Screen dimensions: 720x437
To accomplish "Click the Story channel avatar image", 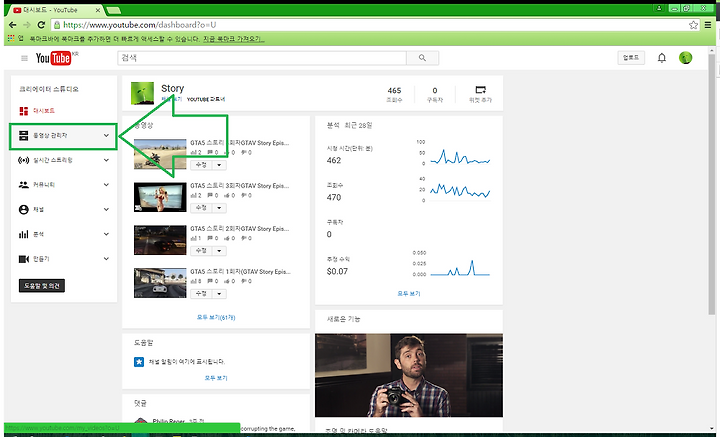I will [142, 93].
